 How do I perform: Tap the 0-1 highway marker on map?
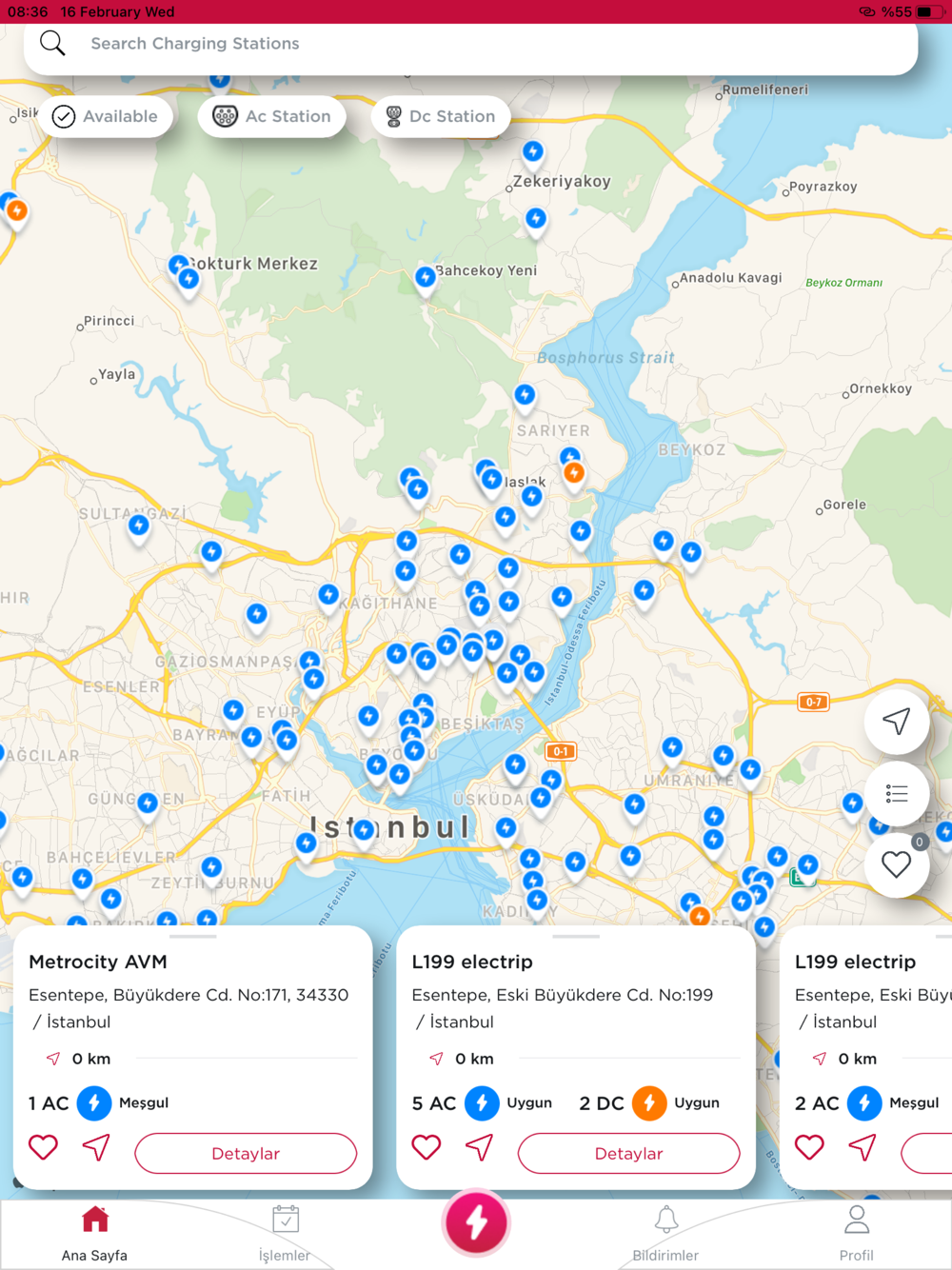point(560,751)
